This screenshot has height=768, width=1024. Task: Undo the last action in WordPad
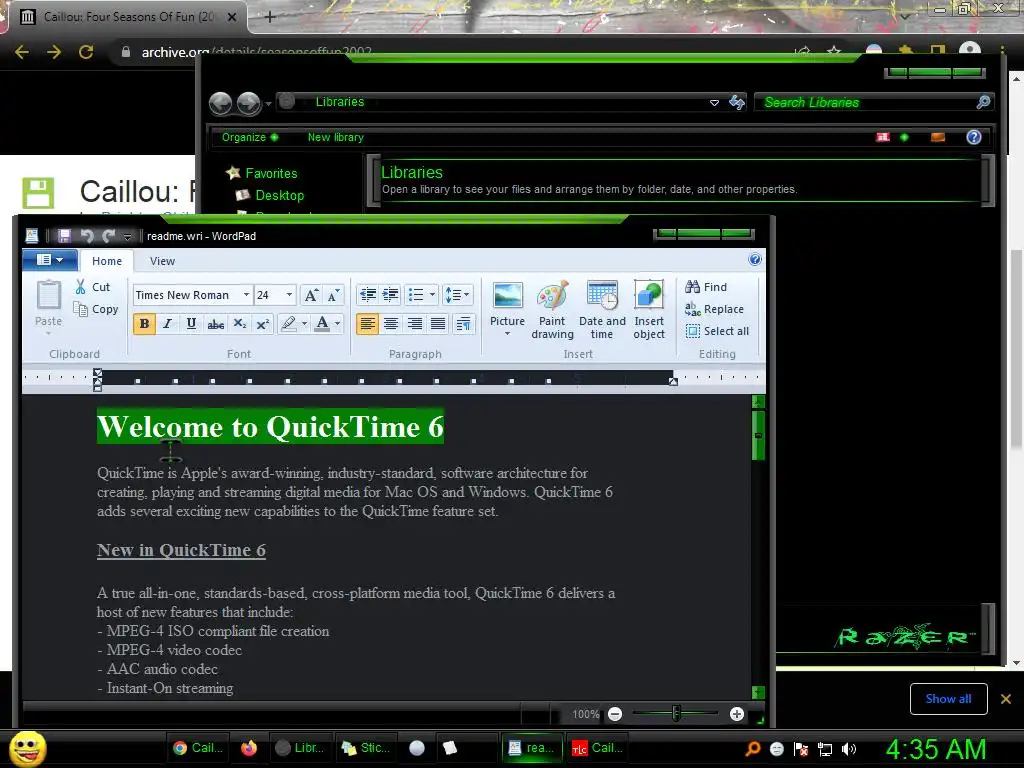(x=87, y=236)
